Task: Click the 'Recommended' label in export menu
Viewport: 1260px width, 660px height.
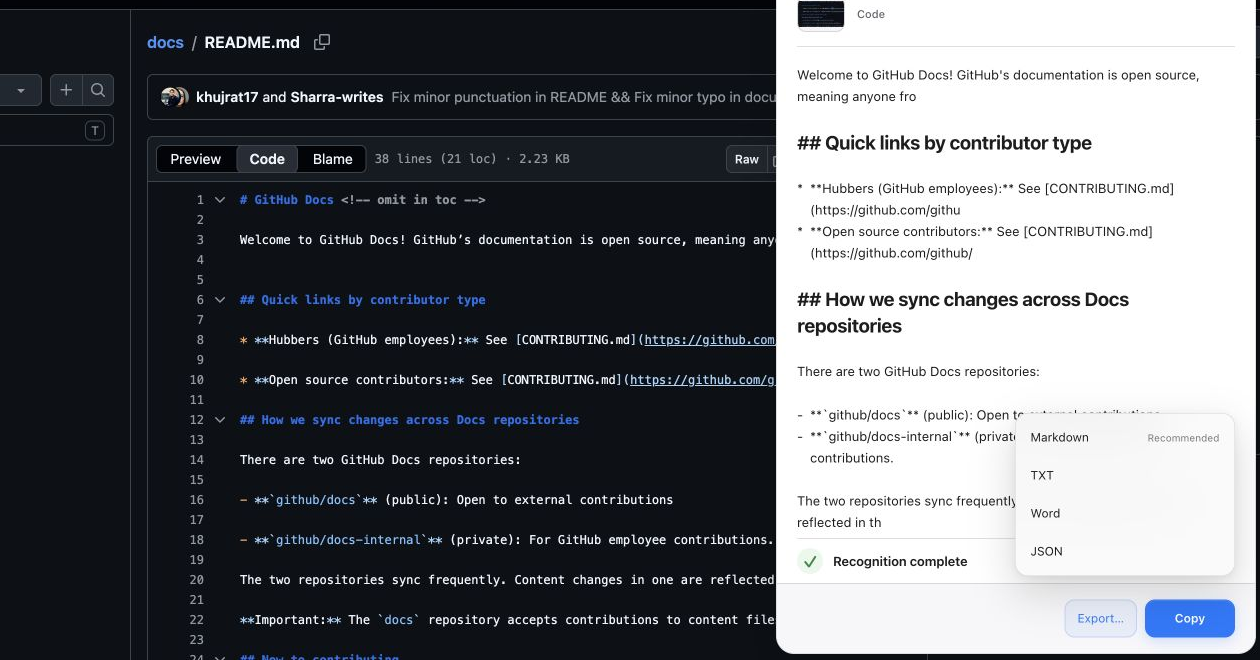Action: coord(1183,438)
